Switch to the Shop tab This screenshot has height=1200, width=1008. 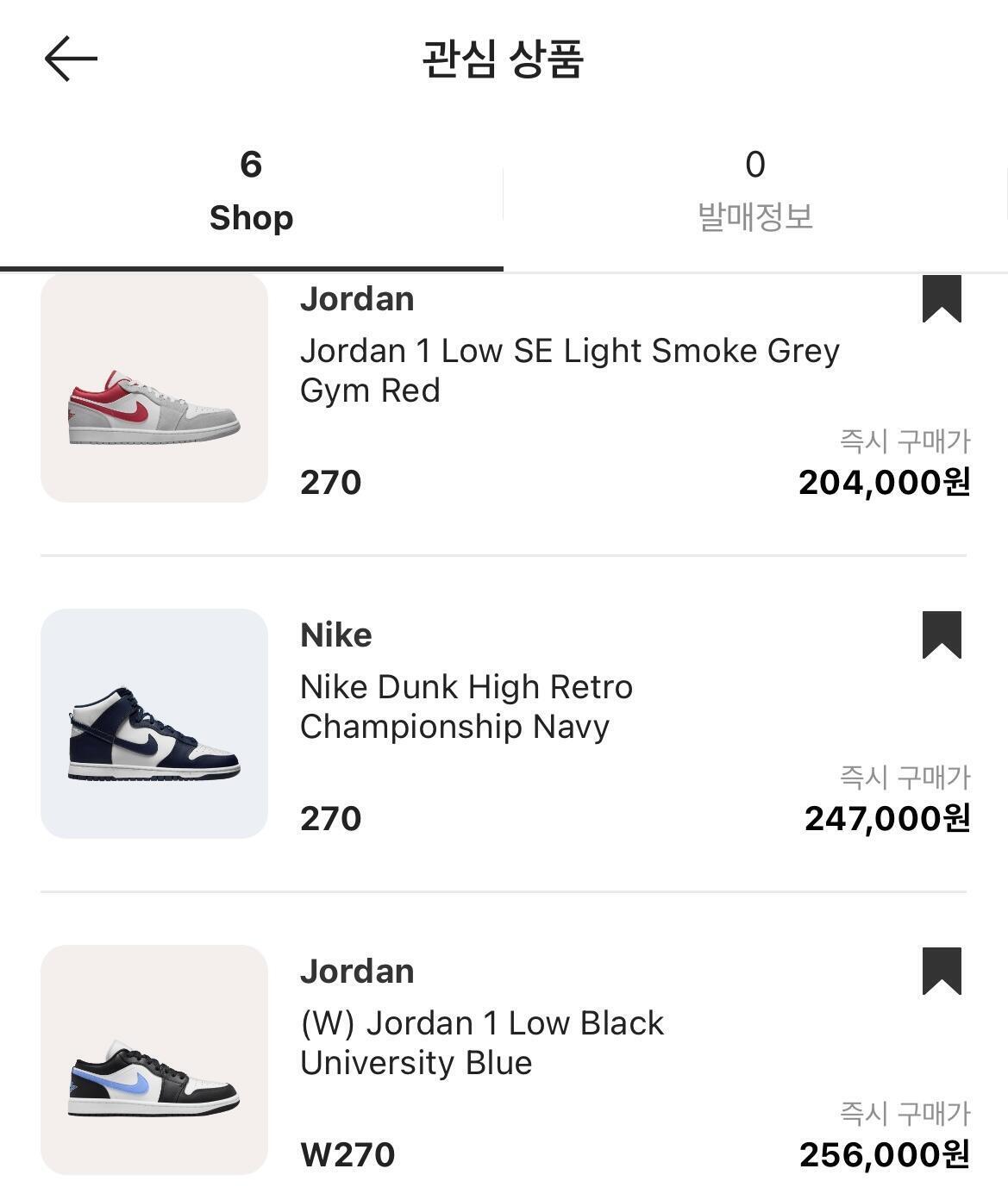251,191
